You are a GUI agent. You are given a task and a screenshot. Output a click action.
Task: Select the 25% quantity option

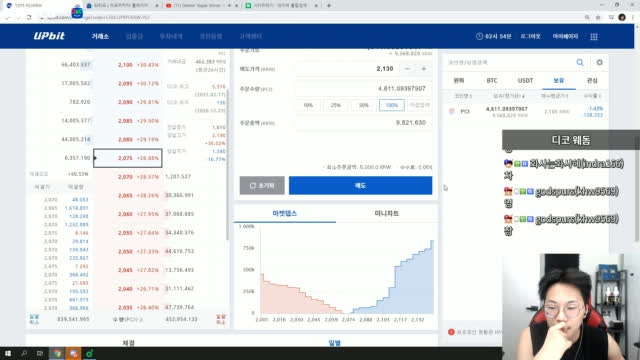coord(336,105)
